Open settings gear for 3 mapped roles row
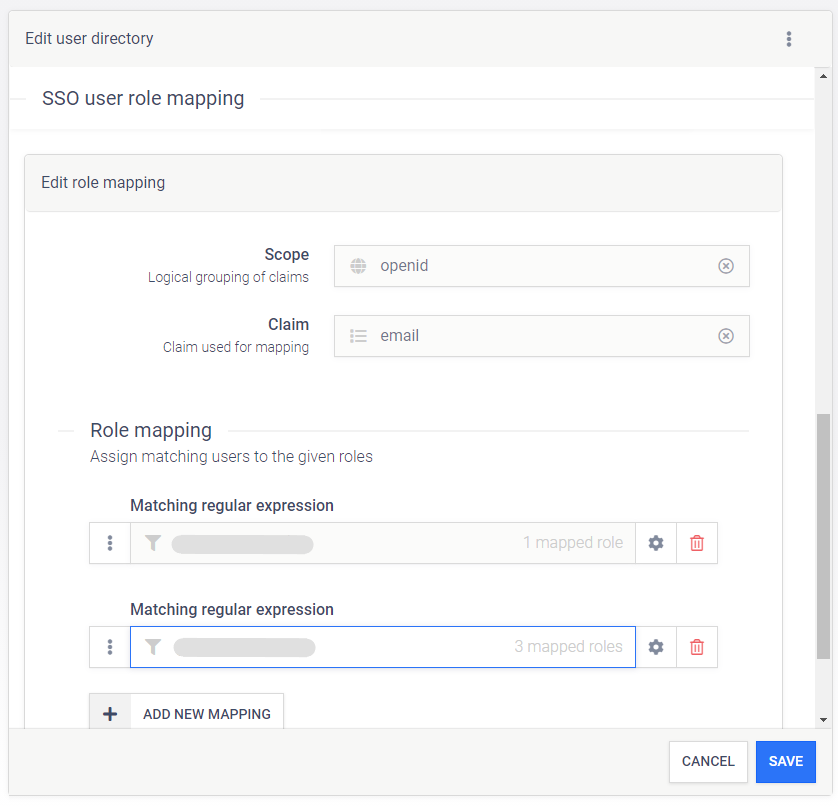 point(656,647)
